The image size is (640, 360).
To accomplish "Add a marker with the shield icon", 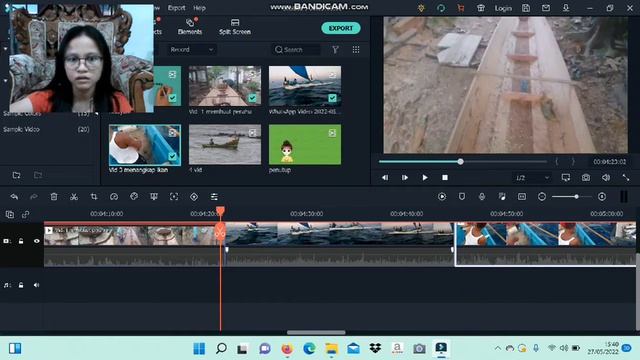I will [x=462, y=197].
